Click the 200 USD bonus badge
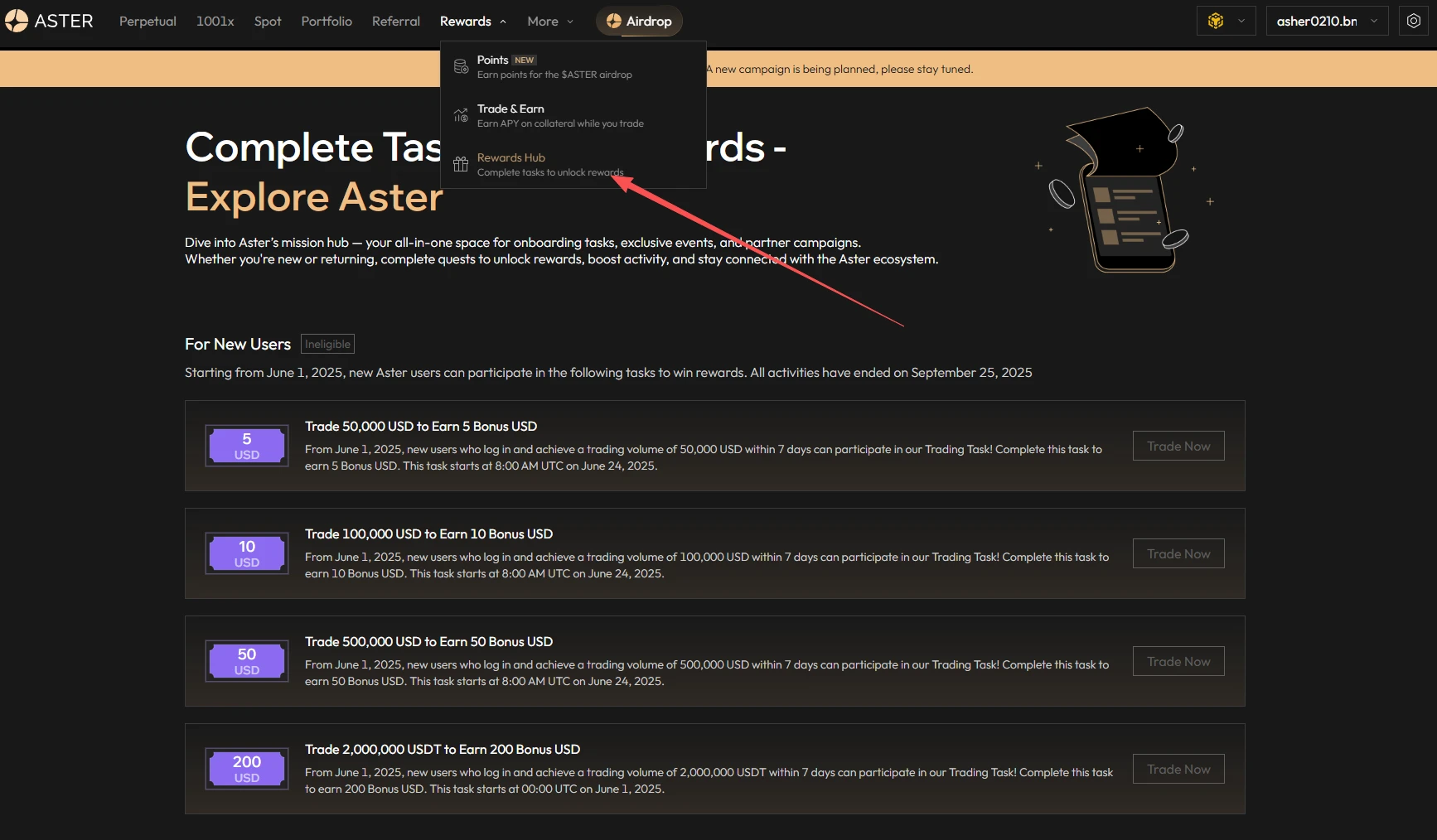 coord(247,769)
